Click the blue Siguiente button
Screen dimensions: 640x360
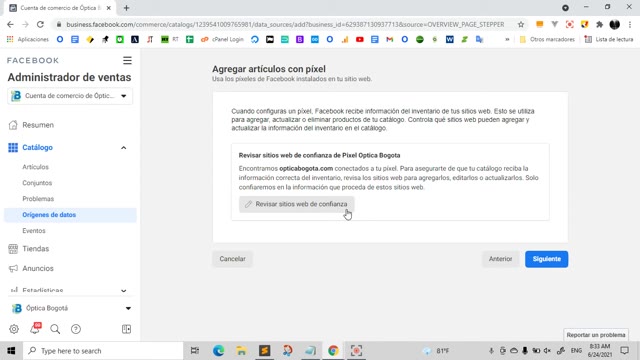tap(547, 259)
